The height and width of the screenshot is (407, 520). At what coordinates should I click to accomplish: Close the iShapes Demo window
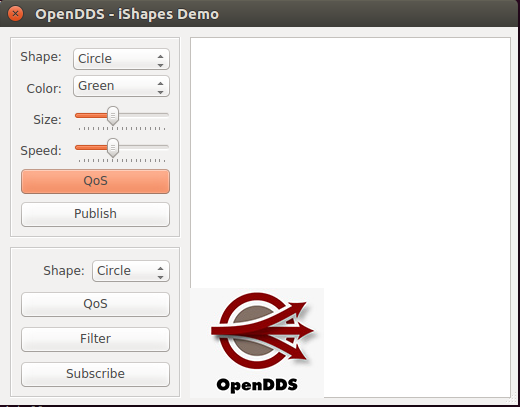(15, 14)
